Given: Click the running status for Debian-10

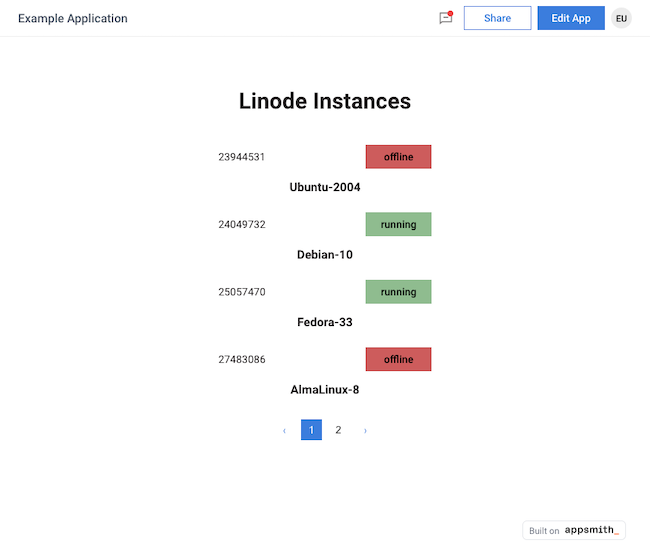Looking at the screenshot, I should pyautogui.click(x=398, y=224).
